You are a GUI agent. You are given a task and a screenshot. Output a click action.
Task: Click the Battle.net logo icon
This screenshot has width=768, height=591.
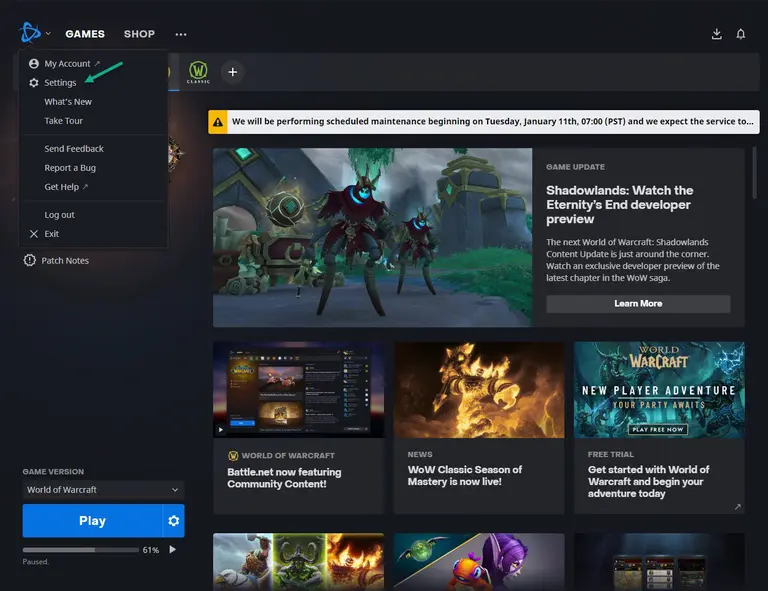pos(30,33)
